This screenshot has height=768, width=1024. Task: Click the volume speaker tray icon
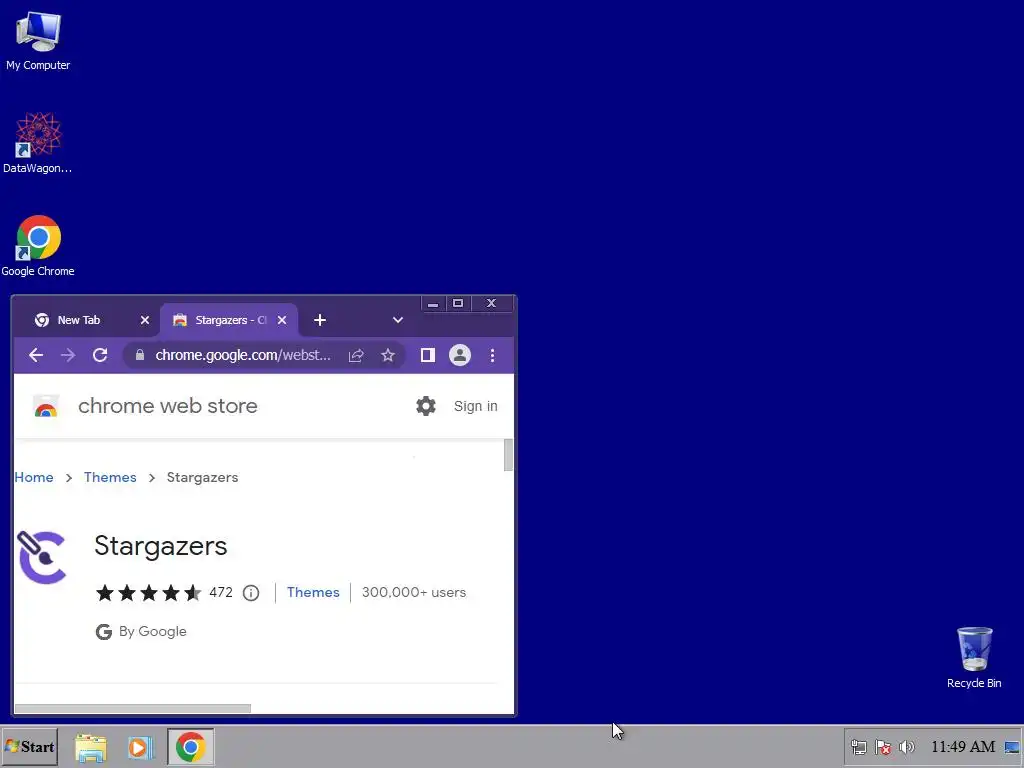pyautogui.click(x=907, y=747)
